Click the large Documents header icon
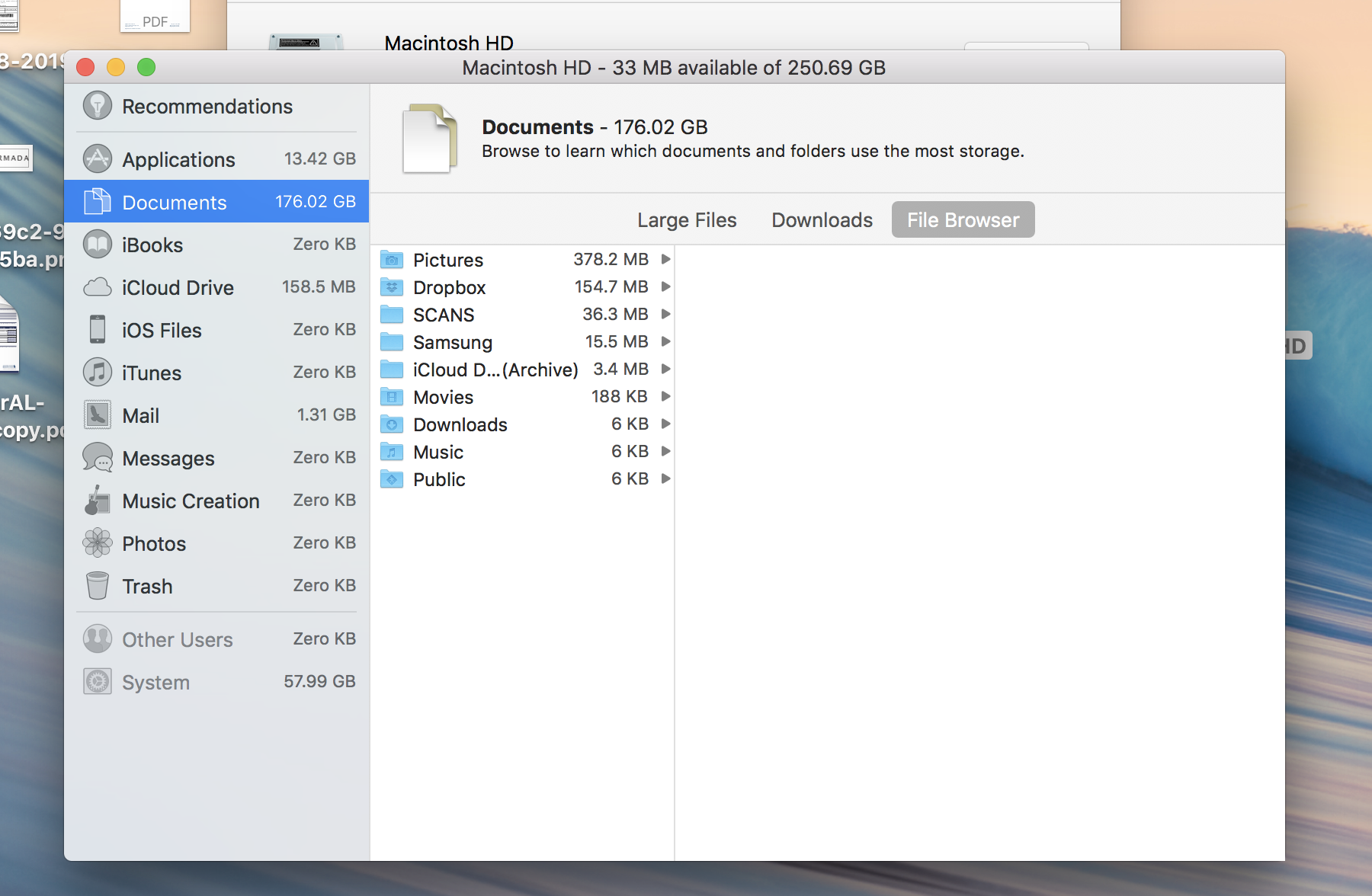The height and width of the screenshot is (896, 1372). [430, 138]
